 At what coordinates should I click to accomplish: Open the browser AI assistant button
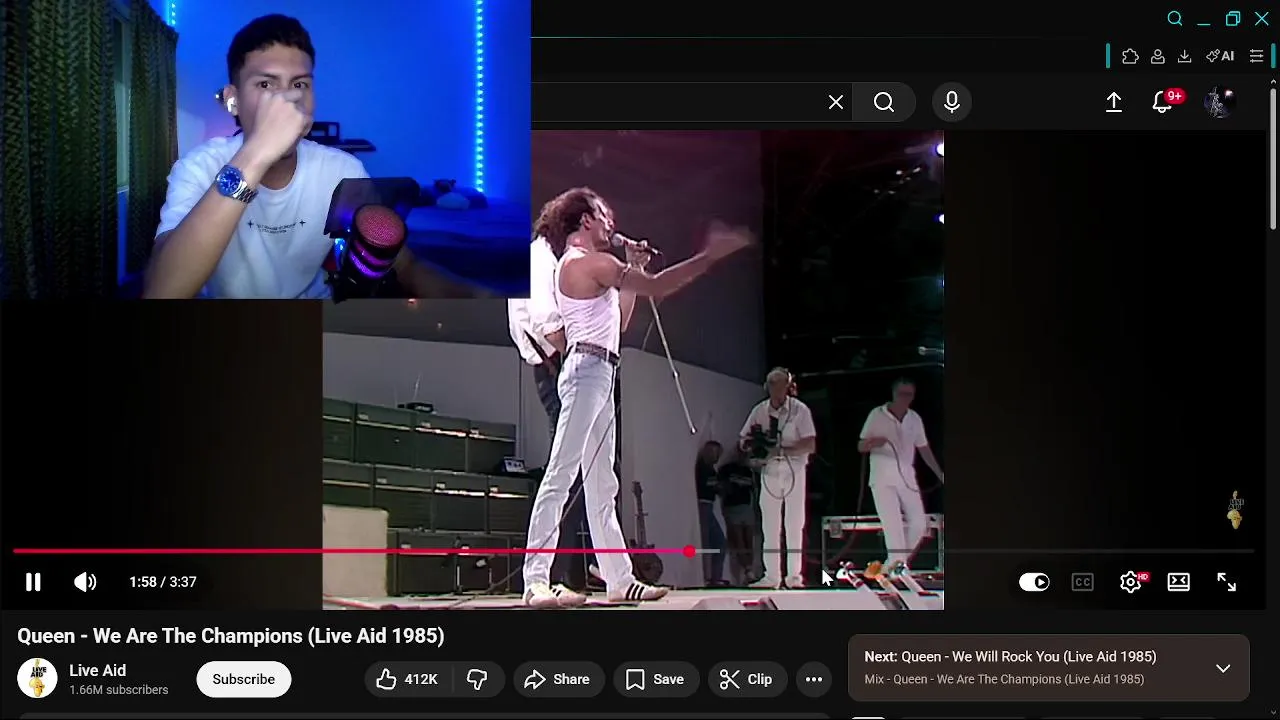pos(1219,57)
